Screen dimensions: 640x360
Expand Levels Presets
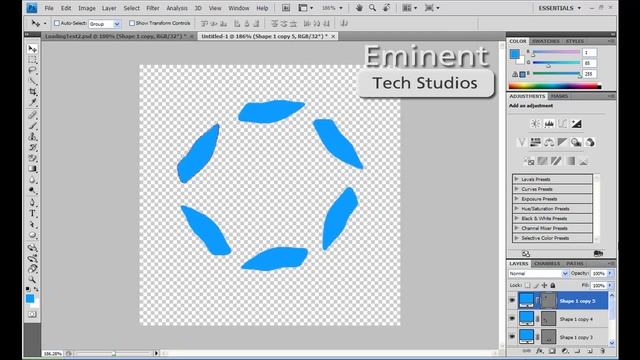coord(516,179)
